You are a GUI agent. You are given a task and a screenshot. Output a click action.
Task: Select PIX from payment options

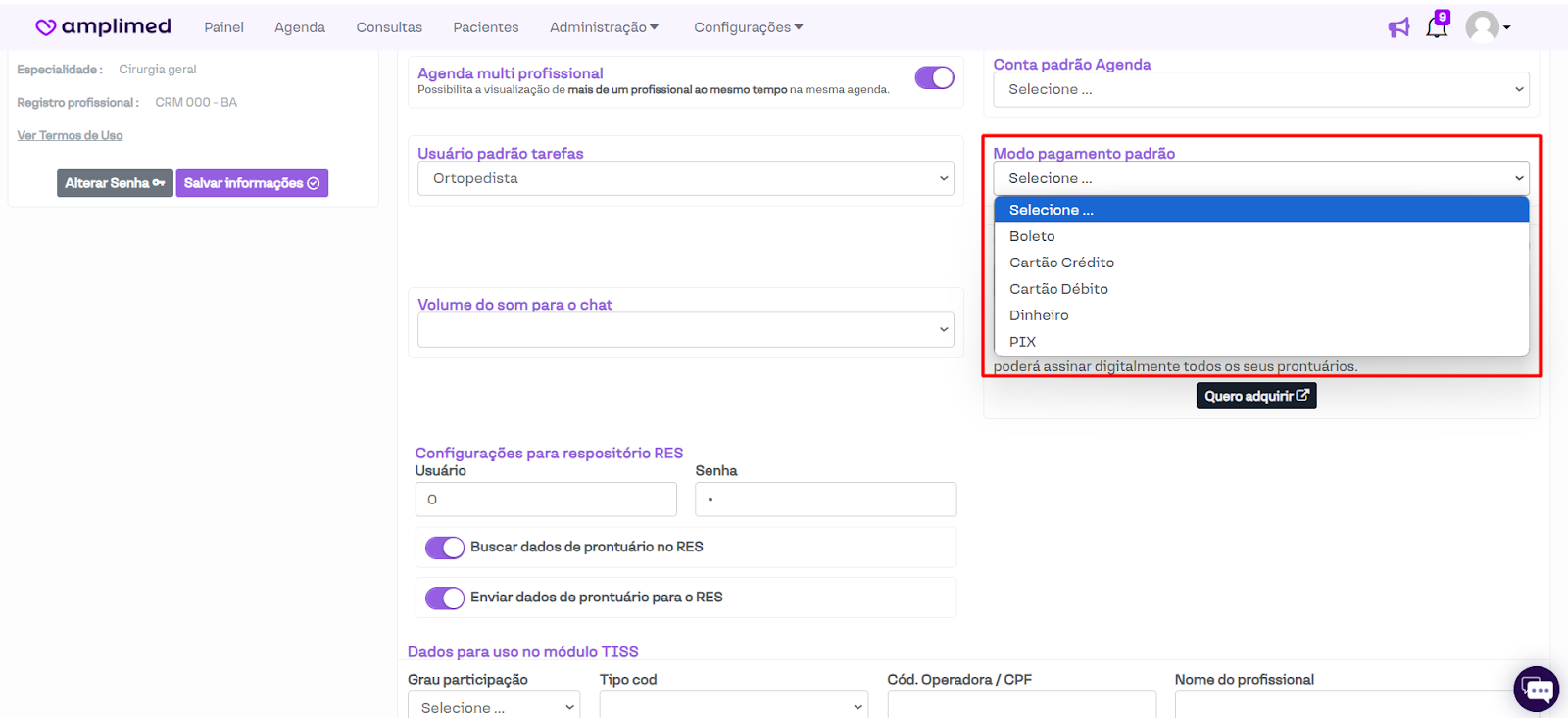click(x=1023, y=342)
